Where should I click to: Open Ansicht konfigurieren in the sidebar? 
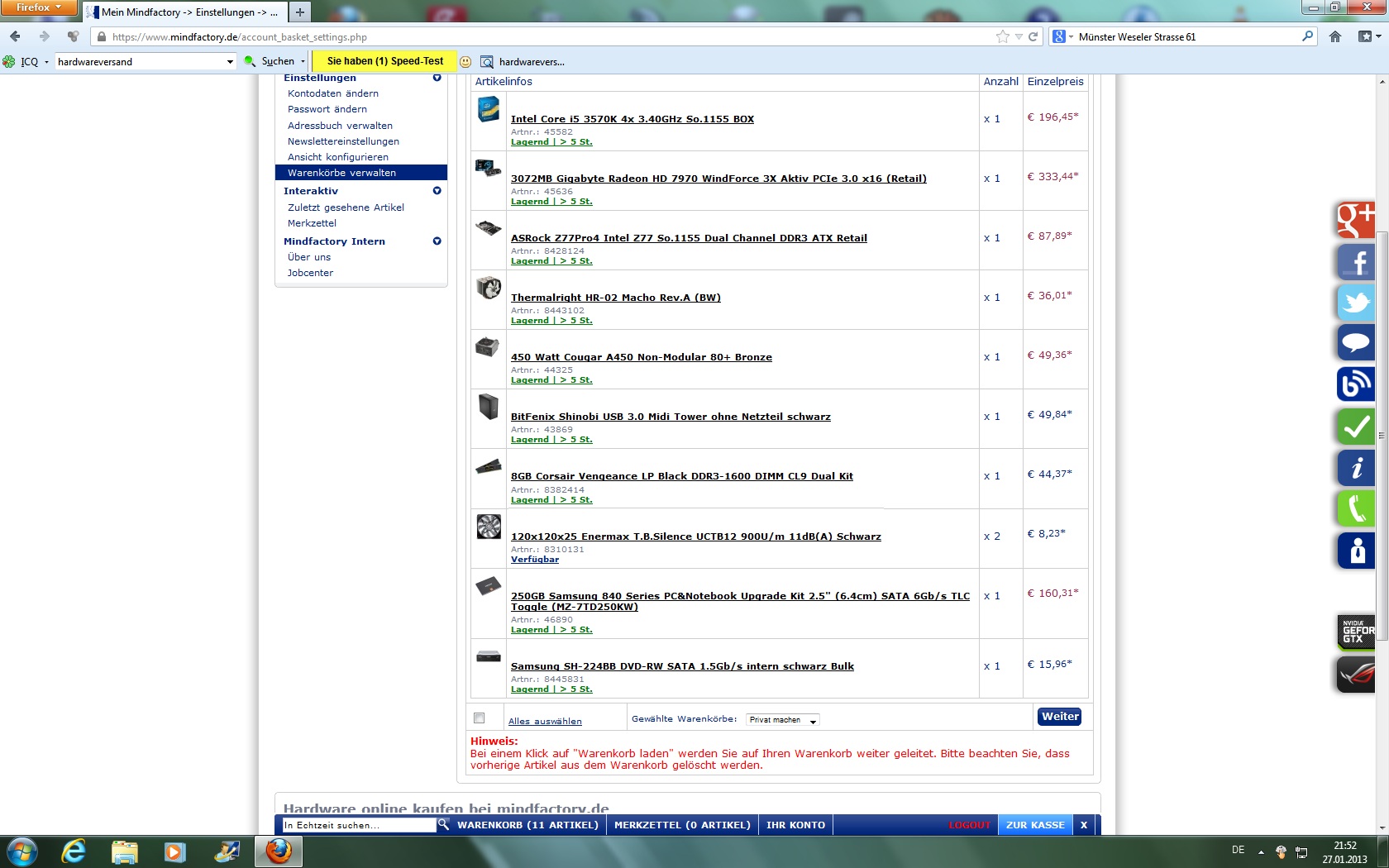point(338,157)
